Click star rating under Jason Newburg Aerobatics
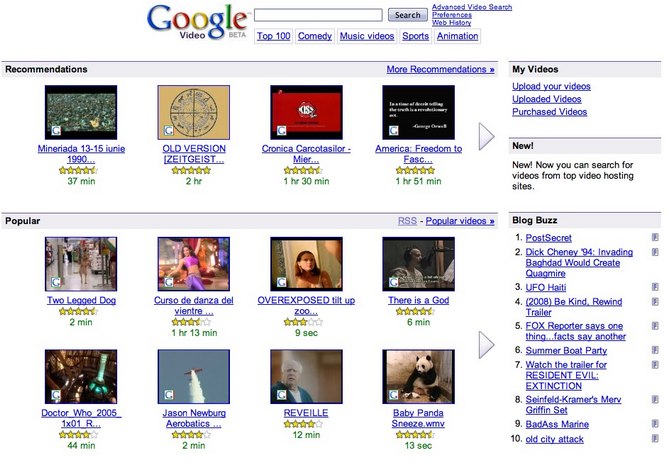Screen dimensions: 667x463 [191, 435]
